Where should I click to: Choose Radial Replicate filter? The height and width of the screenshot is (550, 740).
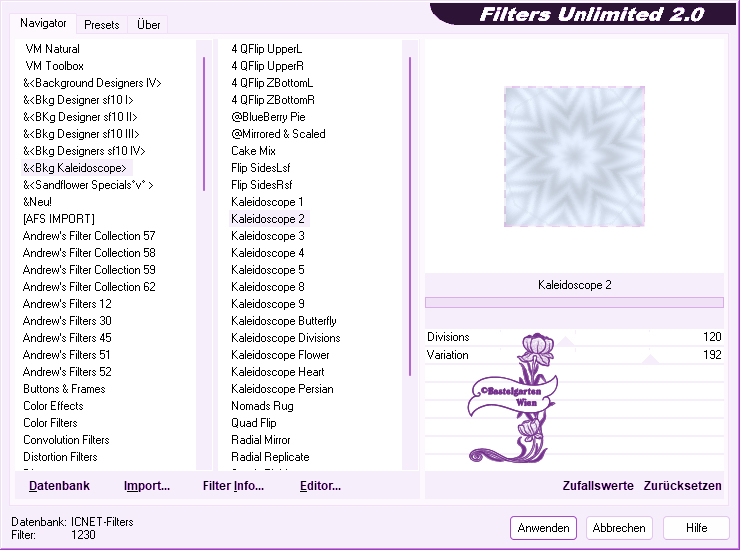pyautogui.click(x=270, y=457)
